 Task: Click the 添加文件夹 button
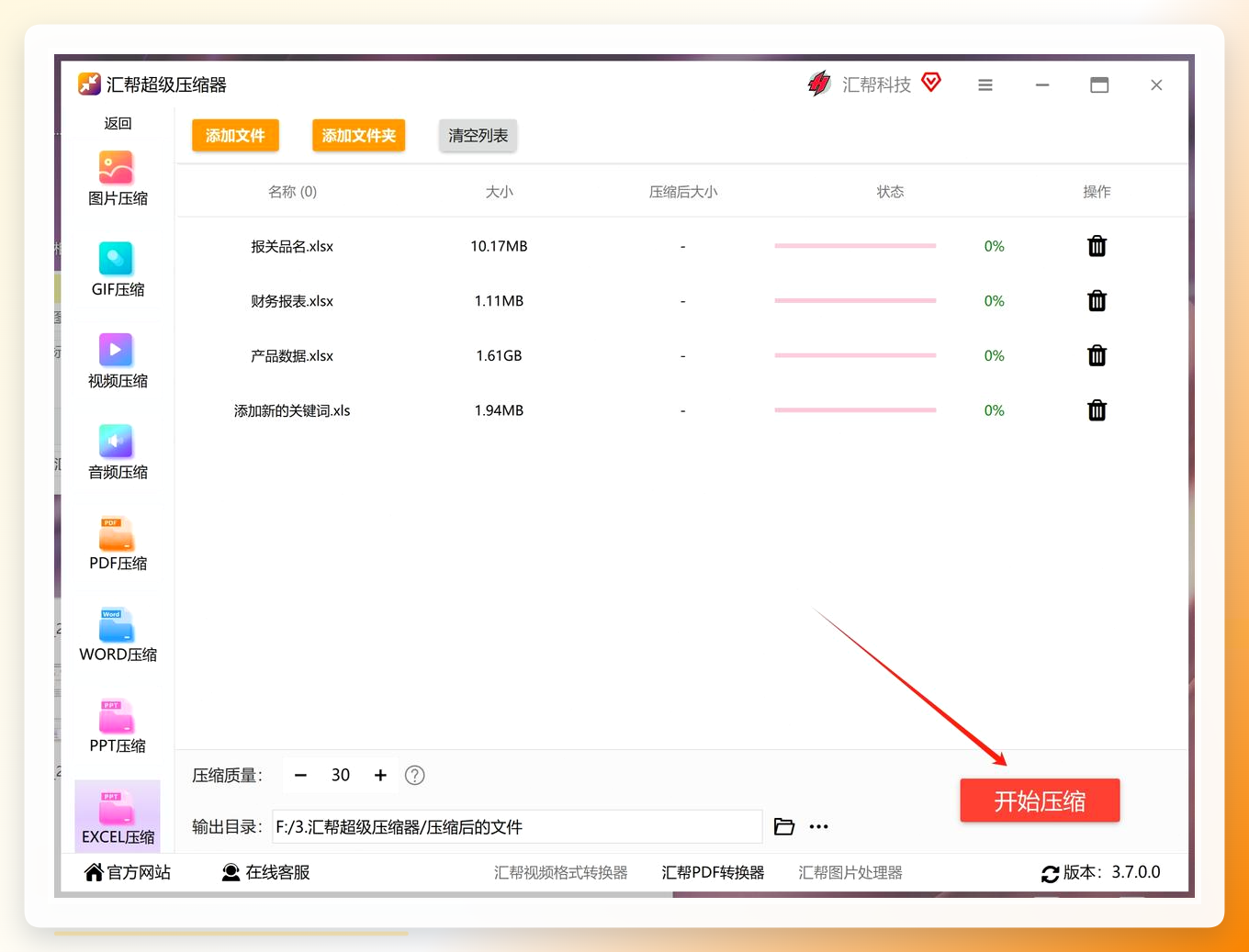coord(359,135)
